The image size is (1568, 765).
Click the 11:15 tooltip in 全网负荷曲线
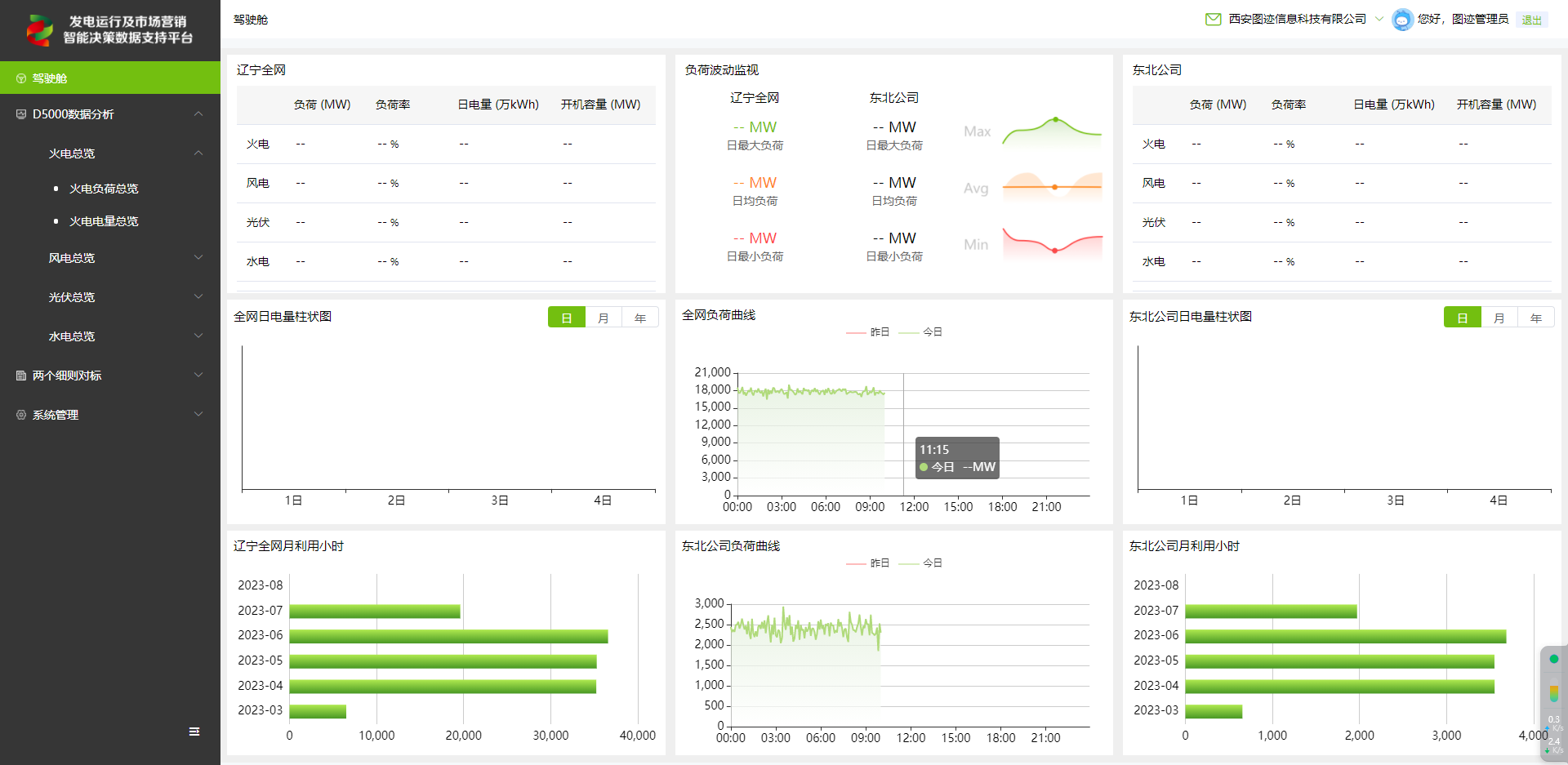(957, 458)
